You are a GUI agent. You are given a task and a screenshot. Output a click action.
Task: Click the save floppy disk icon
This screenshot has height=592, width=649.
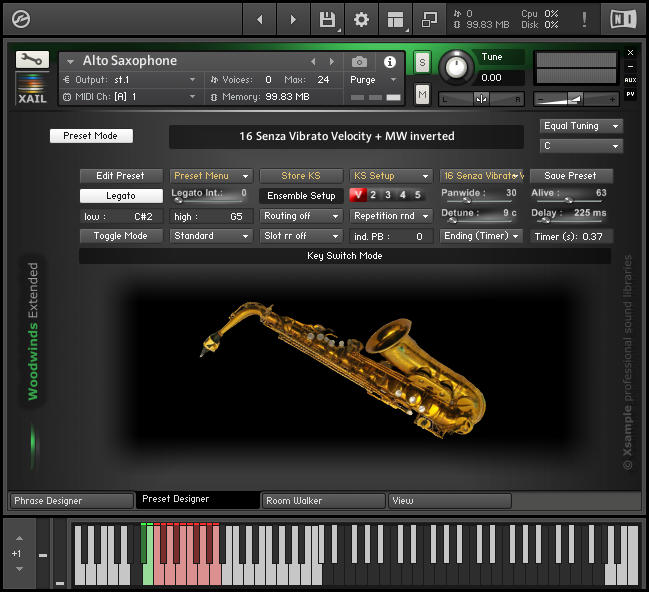pos(327,19)
